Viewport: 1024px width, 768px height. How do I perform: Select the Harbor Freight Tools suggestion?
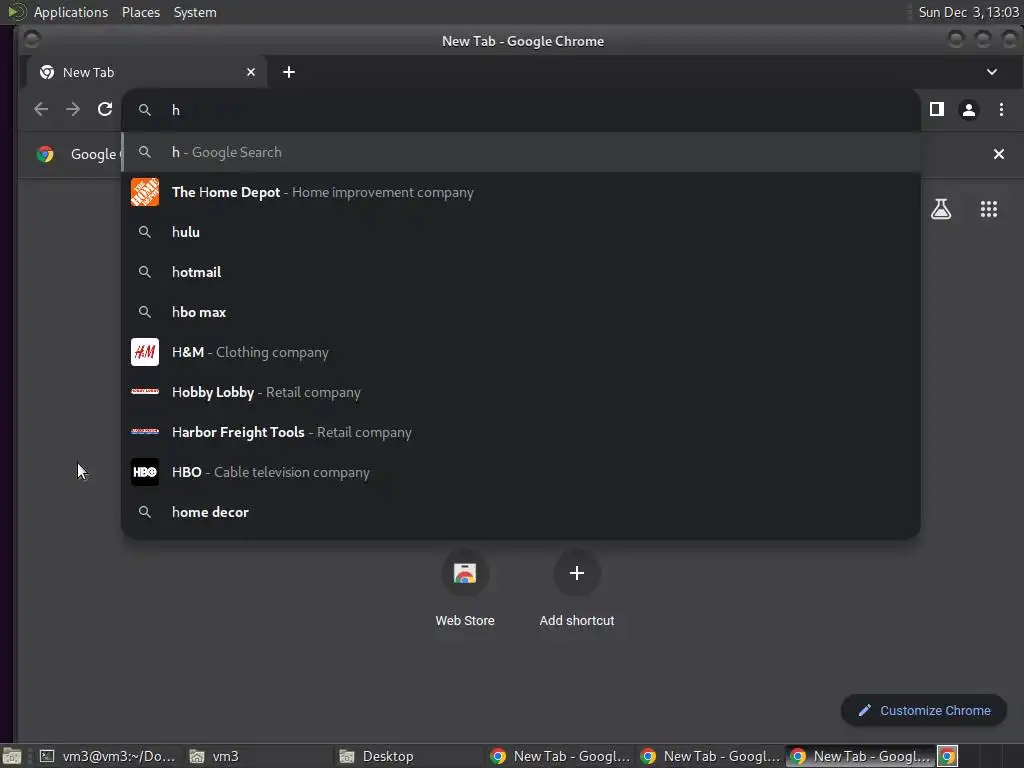pos(521,432)
